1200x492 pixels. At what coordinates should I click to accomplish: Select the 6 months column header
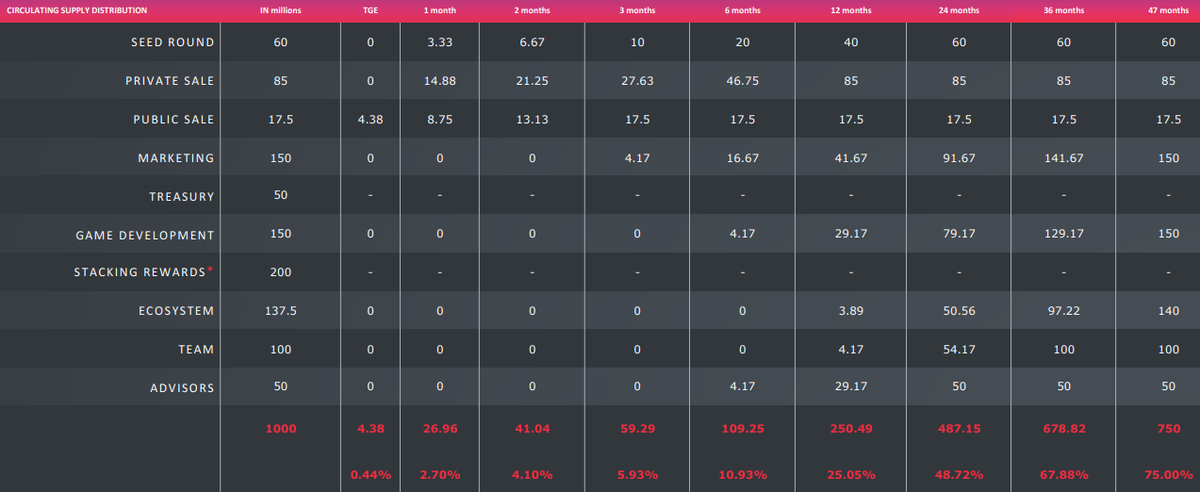coord(741,10)
